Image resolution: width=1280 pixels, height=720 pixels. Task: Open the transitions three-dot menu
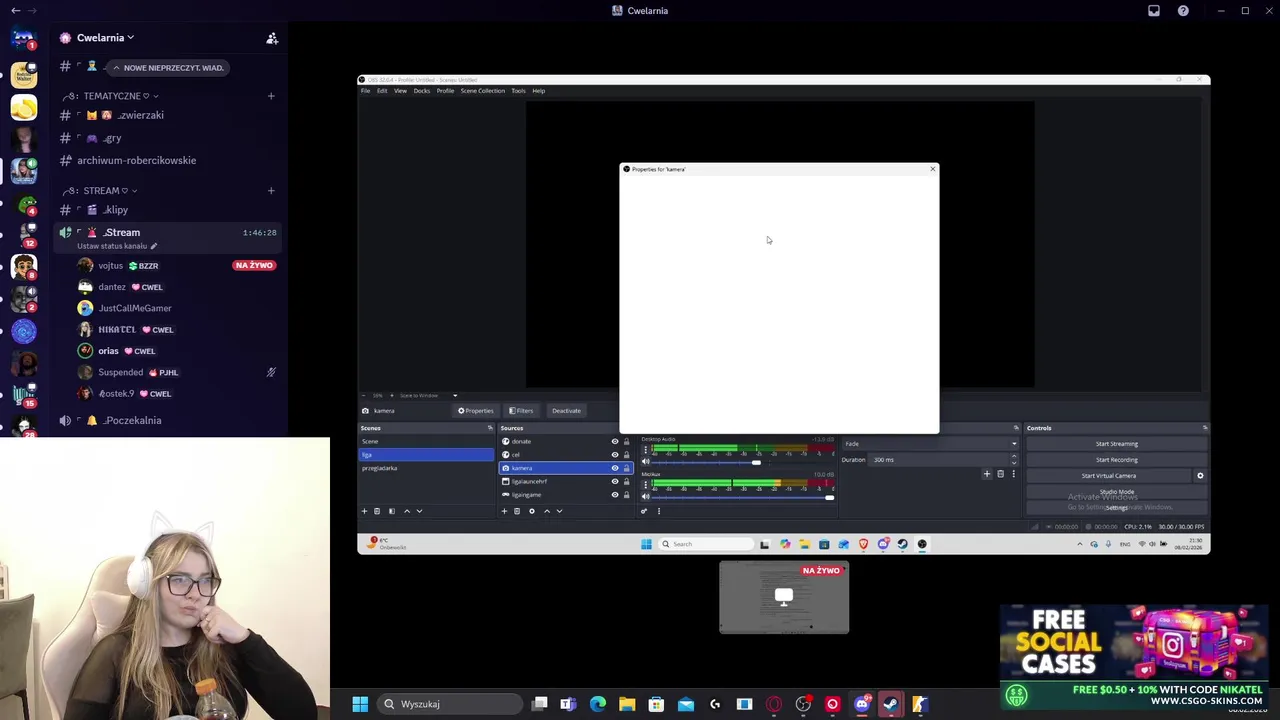click(x=1013, y=474)
